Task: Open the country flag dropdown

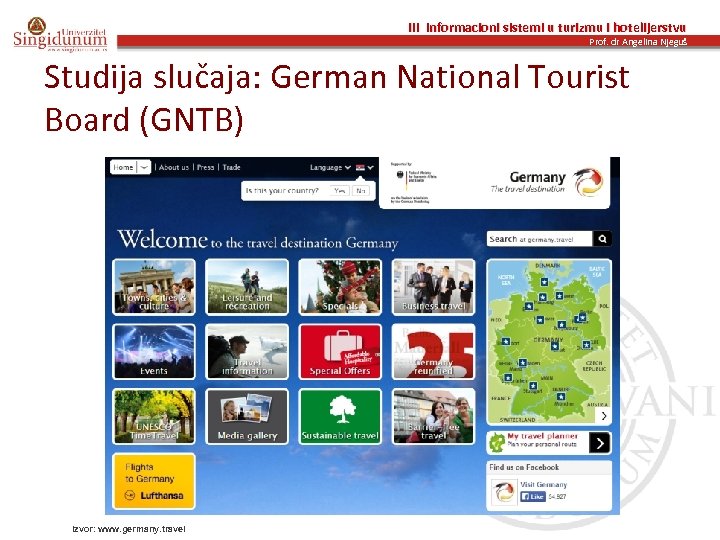Action: coord(365,168)
